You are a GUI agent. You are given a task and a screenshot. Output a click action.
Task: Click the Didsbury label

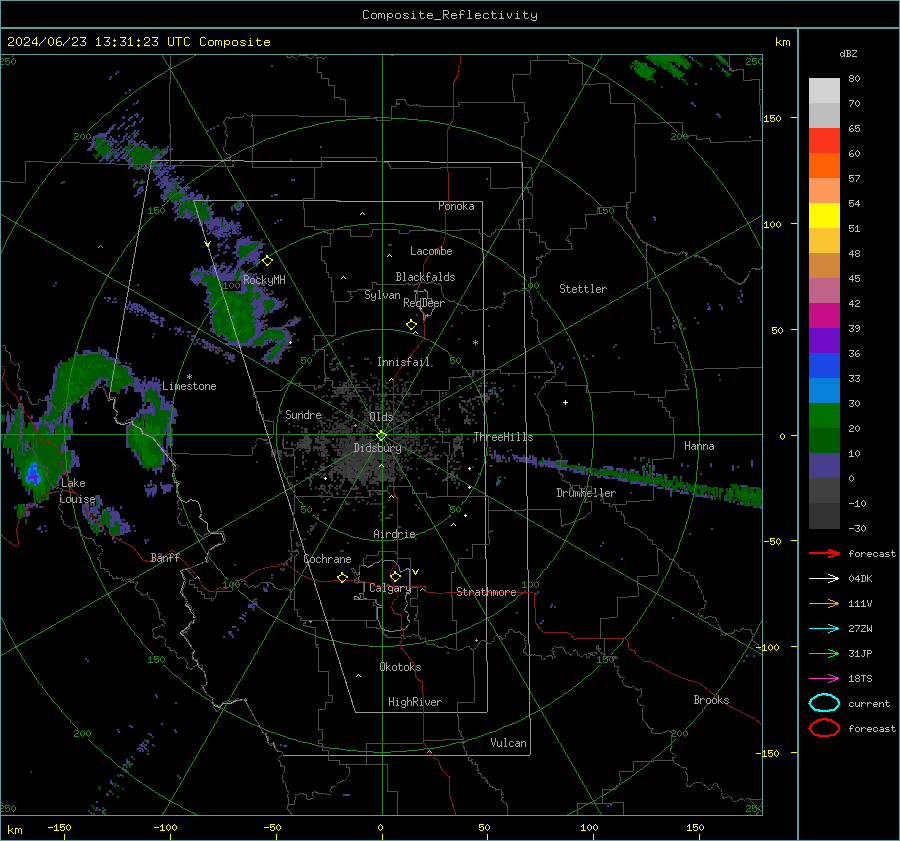(x=378, y=448)
